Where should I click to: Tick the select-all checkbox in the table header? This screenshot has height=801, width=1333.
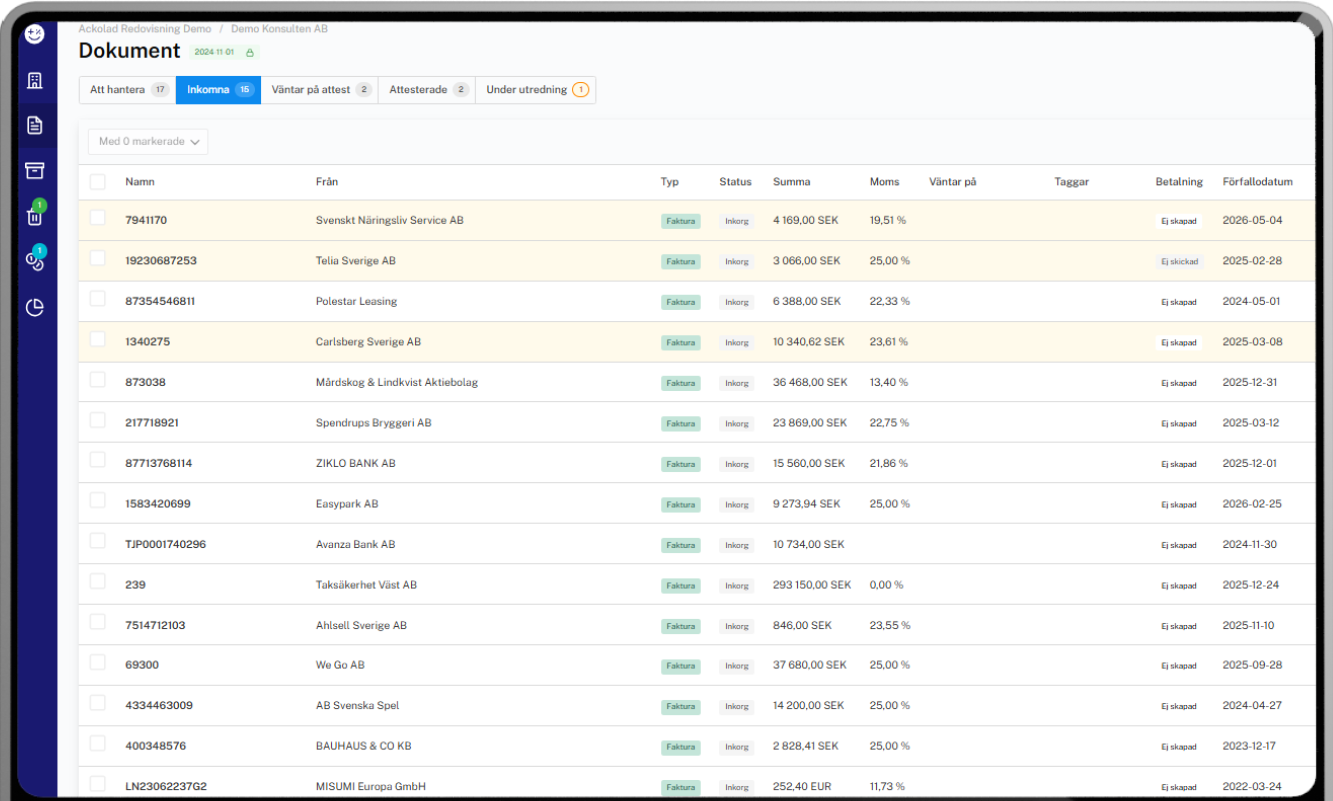click(x=97, y=182)
